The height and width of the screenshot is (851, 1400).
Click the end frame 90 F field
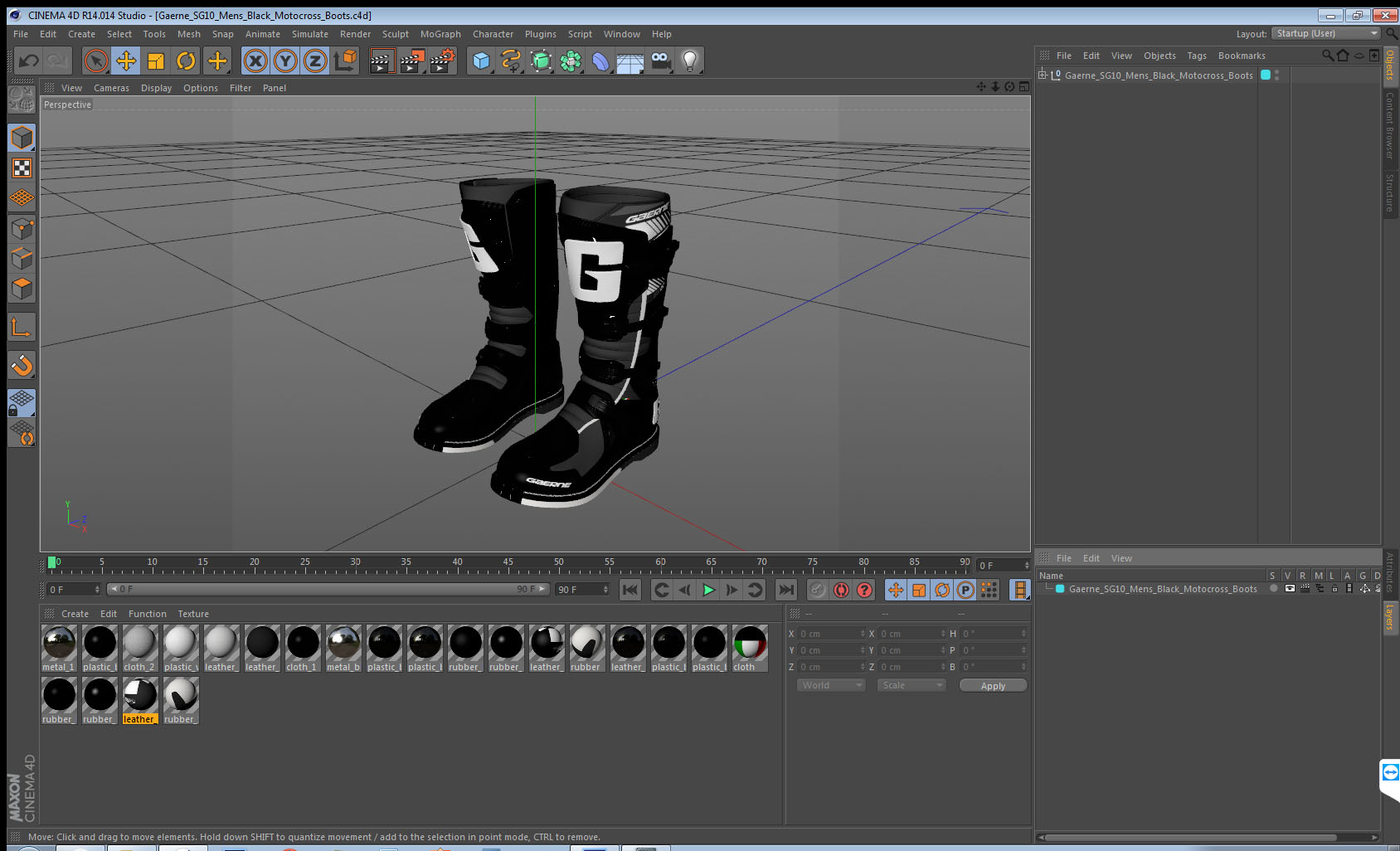[x=582, y=590]
